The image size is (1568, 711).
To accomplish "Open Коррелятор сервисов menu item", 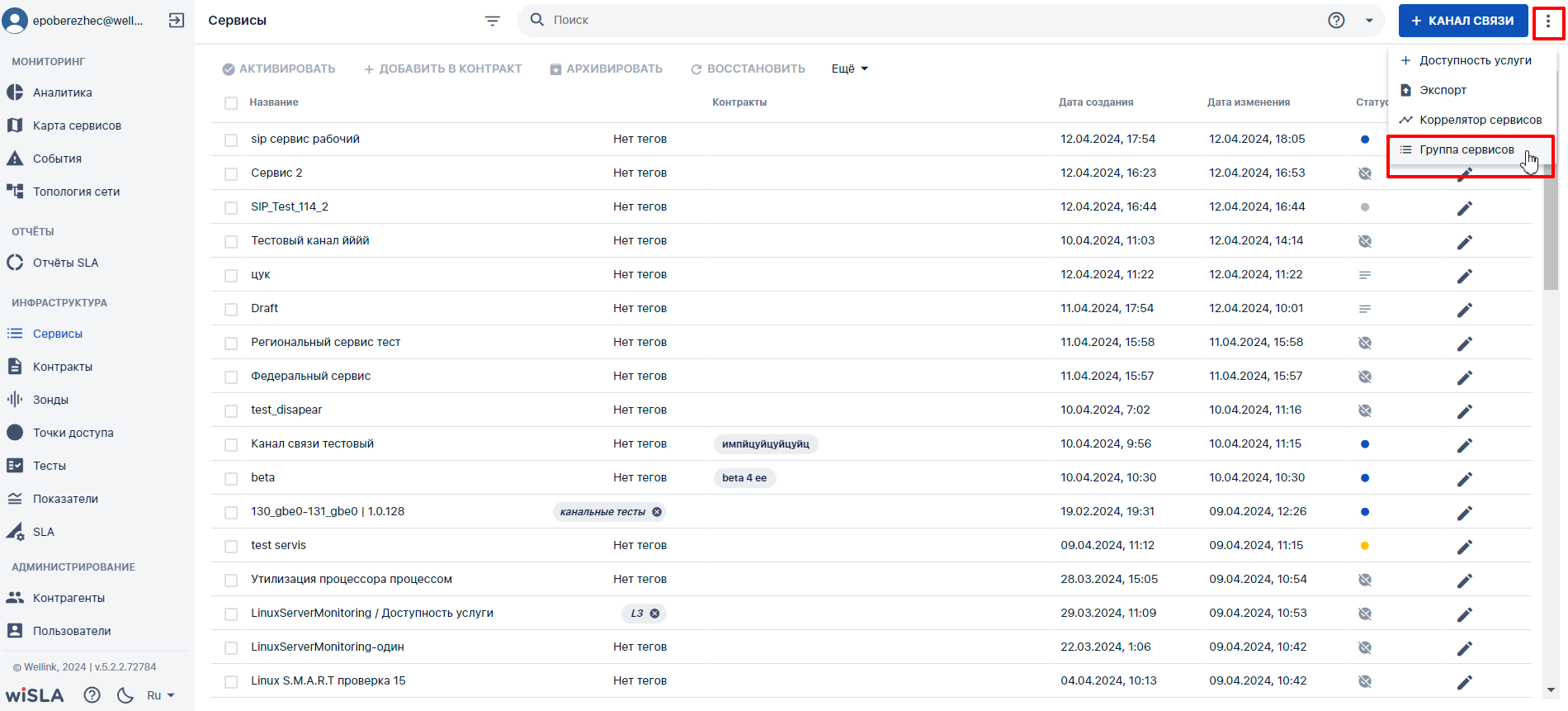I will coord(1471,120).
